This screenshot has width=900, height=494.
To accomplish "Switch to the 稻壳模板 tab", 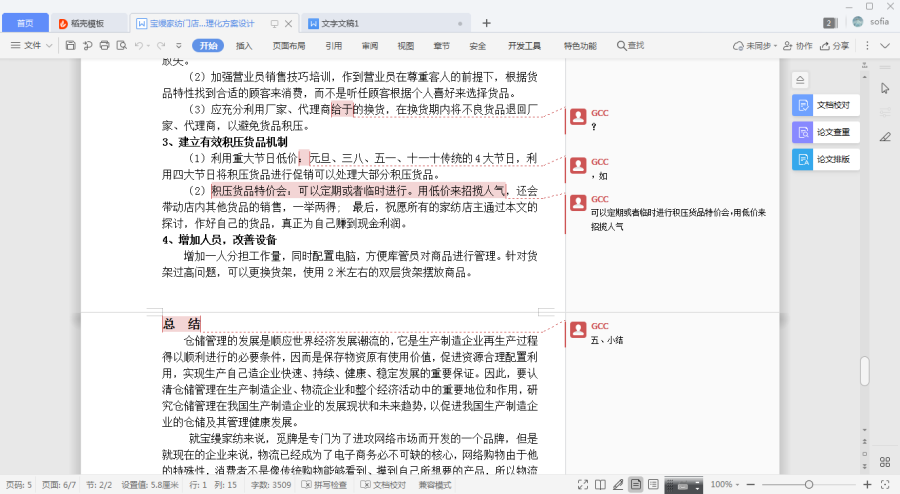I will [88, 23].
